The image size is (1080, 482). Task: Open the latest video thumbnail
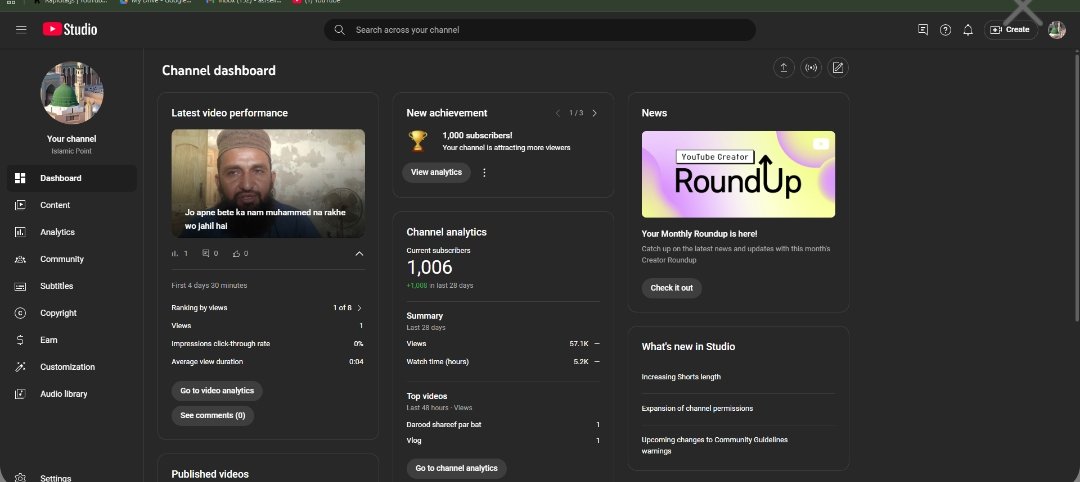(x=268, y=183)
